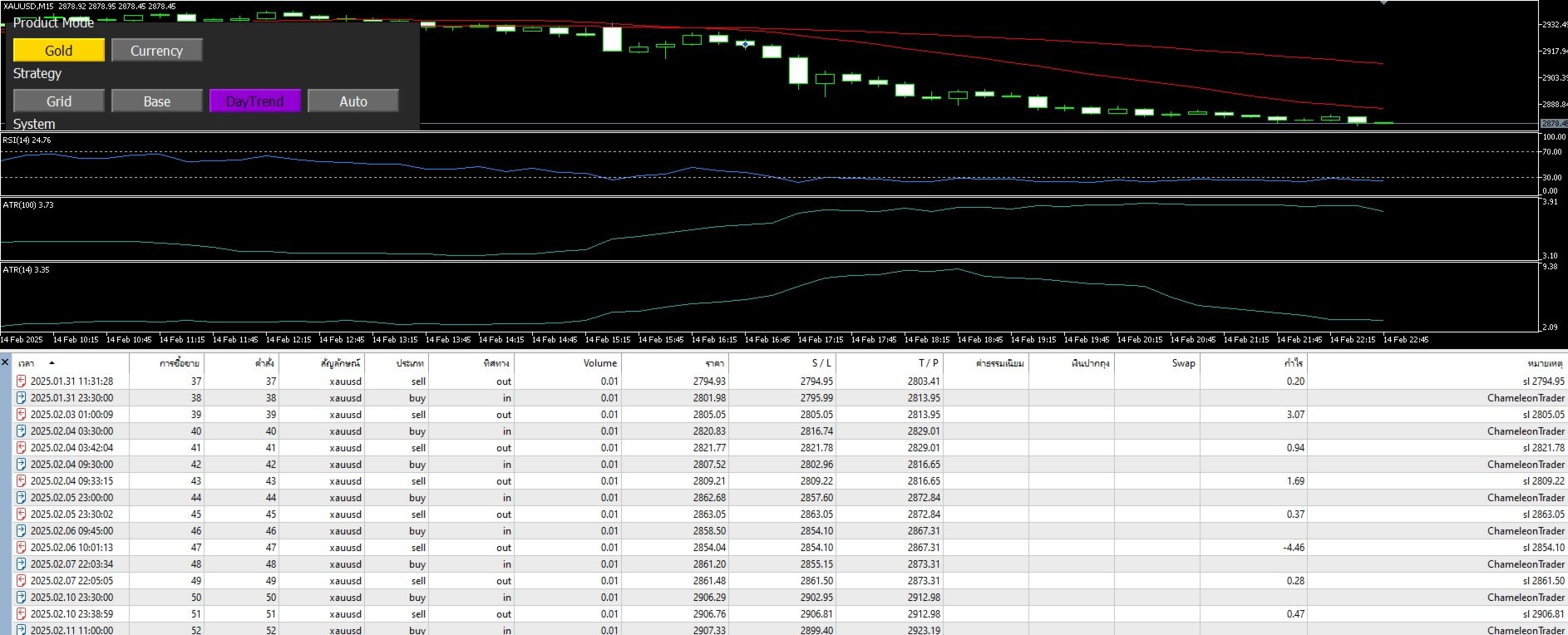
Task: Select the deal icon at 2025.02.10 23:38:59
Action: coord(22,614)
